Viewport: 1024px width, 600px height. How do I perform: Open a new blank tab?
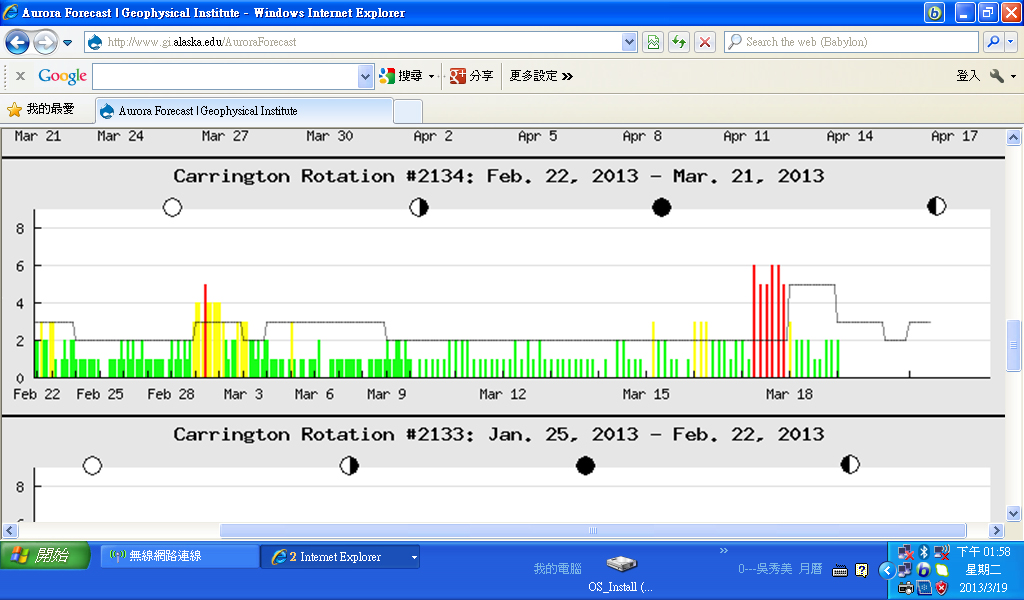click(408, 111)
